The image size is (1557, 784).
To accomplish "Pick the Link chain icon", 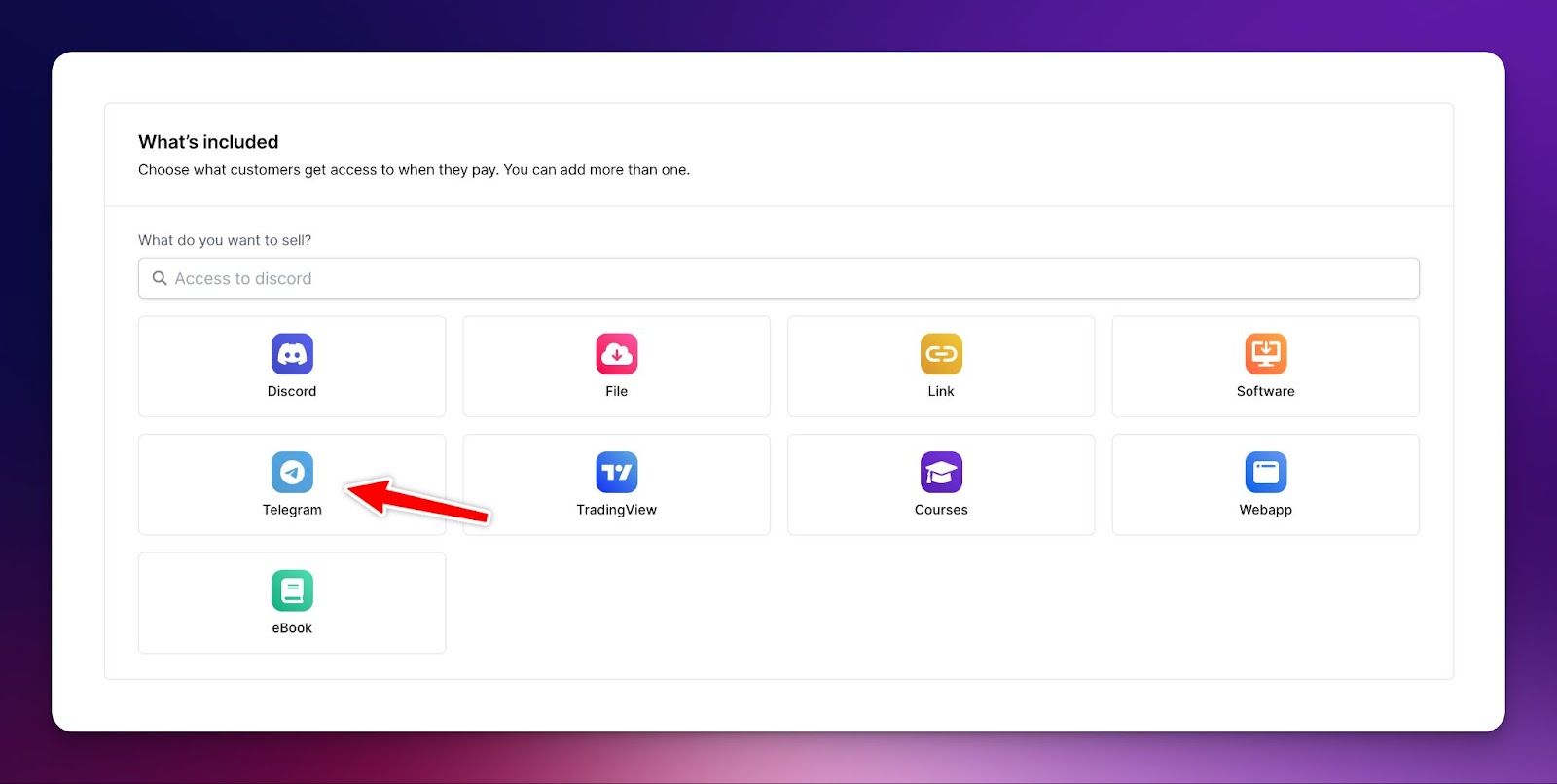I will [x=941, y=354].
